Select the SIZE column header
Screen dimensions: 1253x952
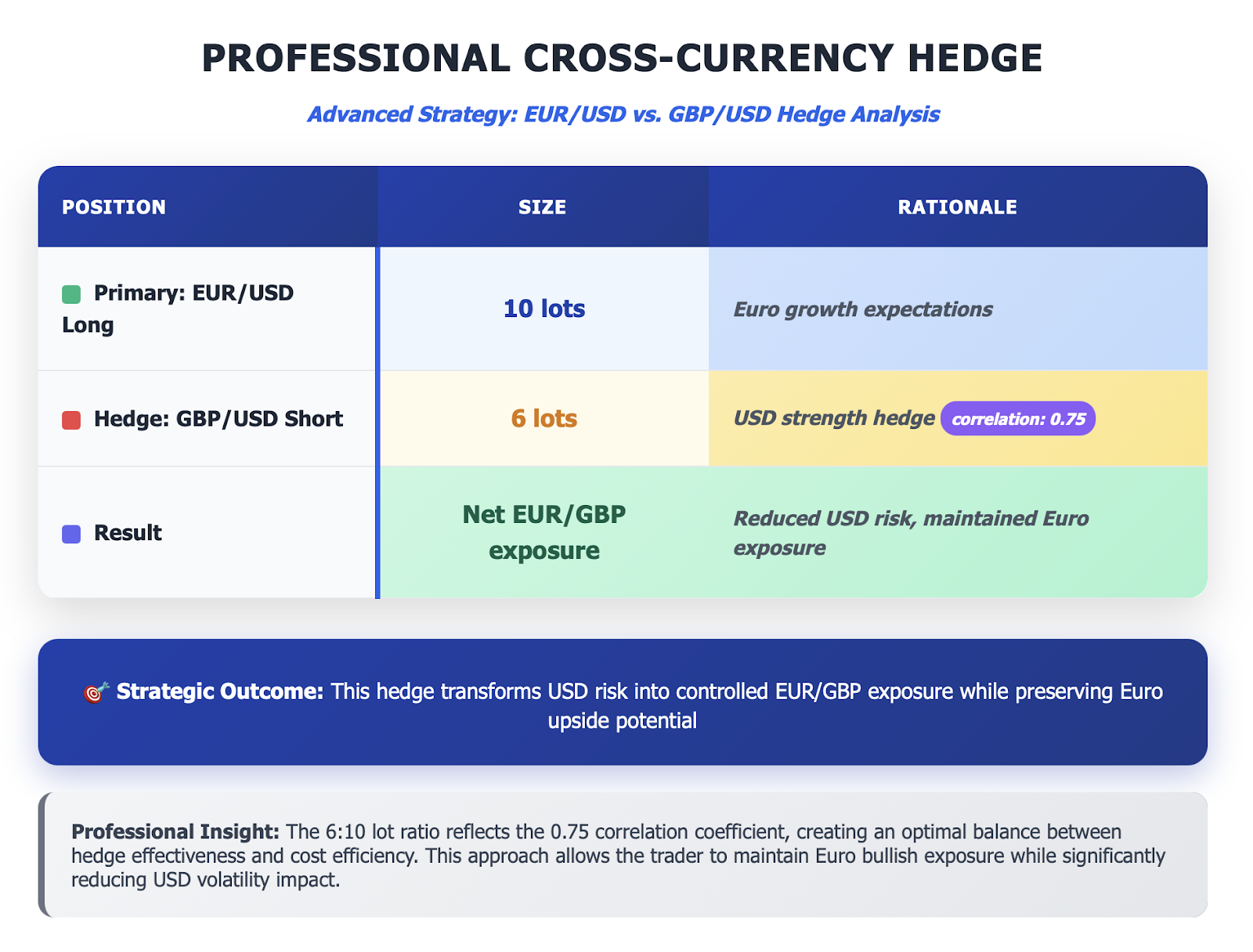coord(542,207)
